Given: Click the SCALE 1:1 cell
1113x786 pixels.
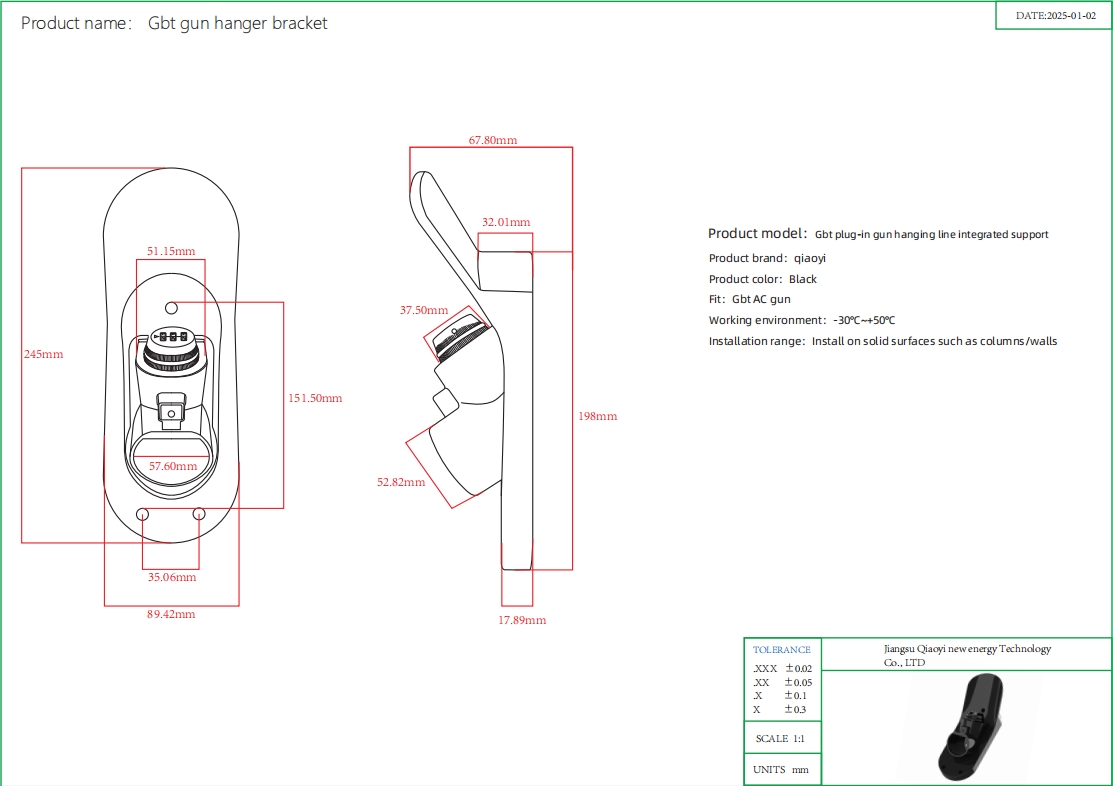Looking at the screenshot, I should tap(781, 738).
